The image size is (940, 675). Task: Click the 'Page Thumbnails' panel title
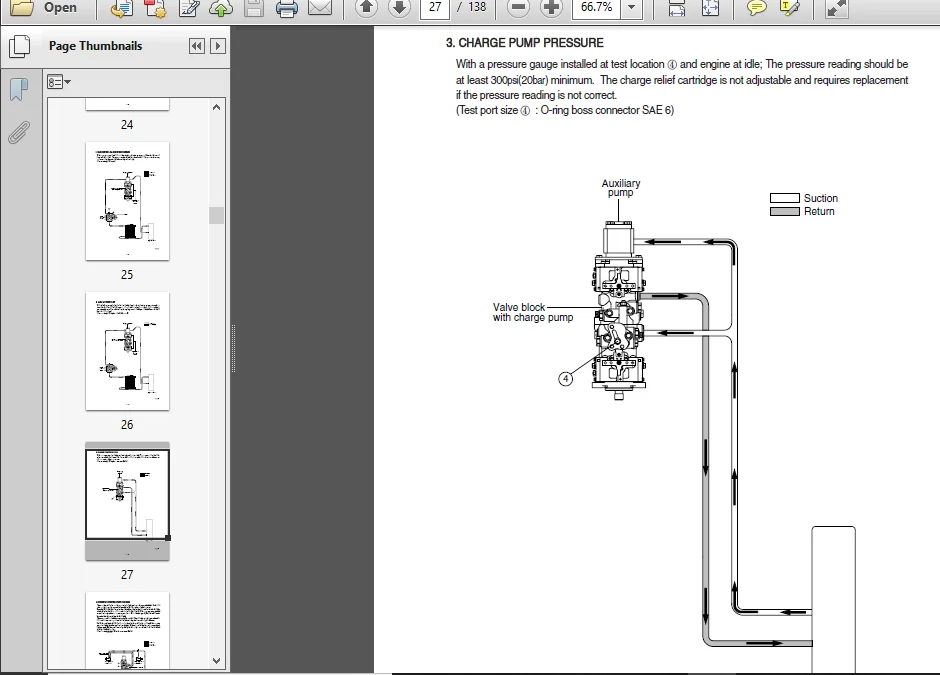point(95,46)
